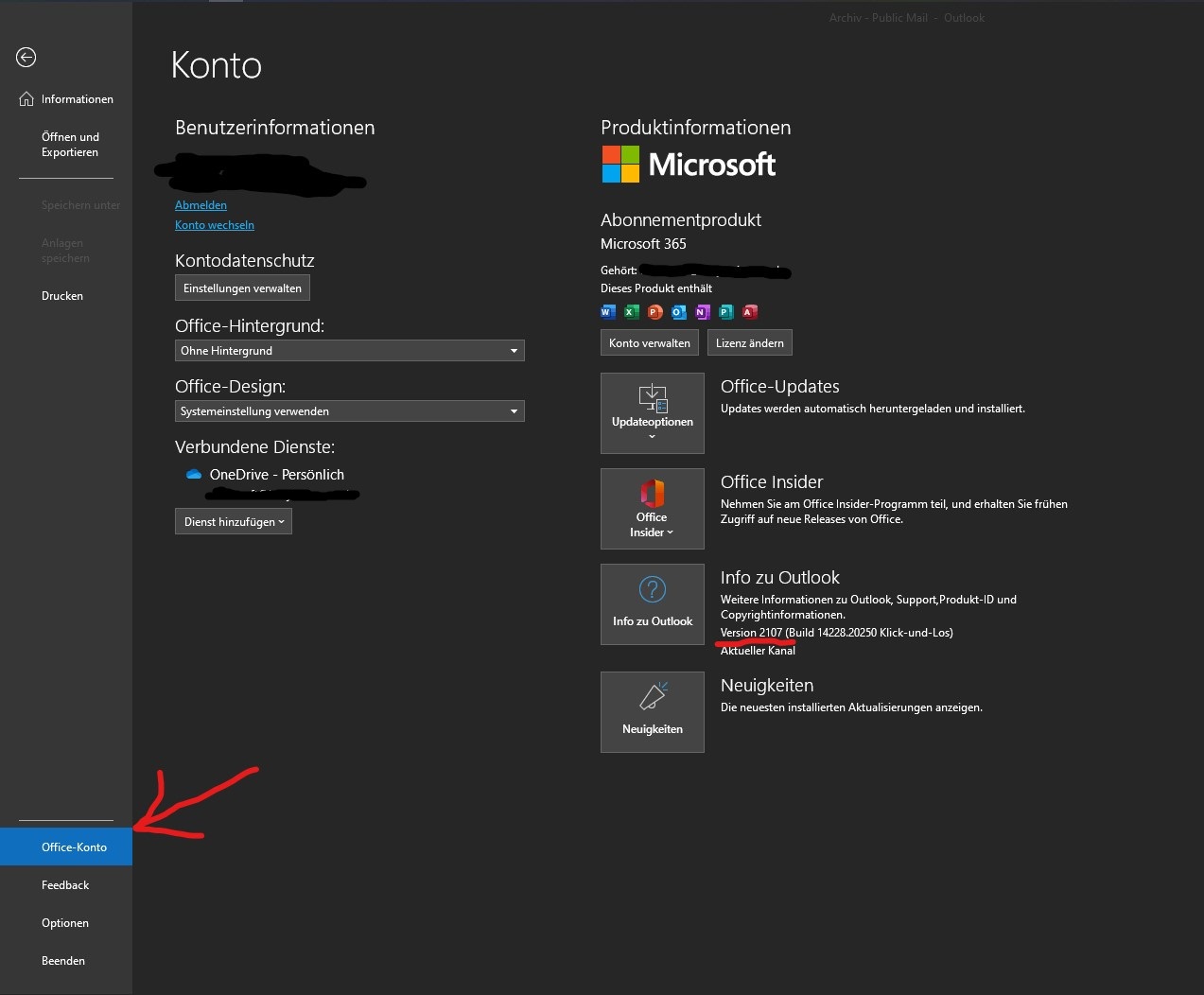
Task: Click the Publisher app icon
Action: (x=726, y=312)
